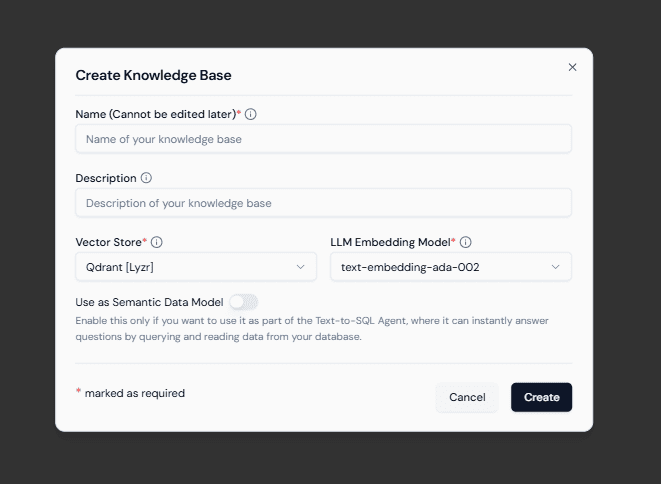Click the chevron arrow in the embedding model box
The height and width of the screenshot is (484, 661).
[x=555, y=267]
